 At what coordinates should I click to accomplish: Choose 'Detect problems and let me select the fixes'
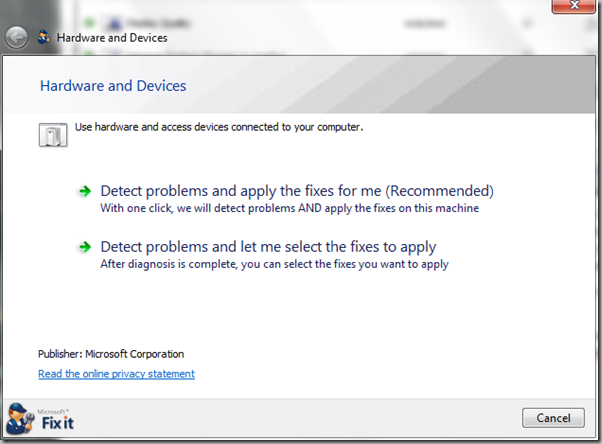[268, 247]
